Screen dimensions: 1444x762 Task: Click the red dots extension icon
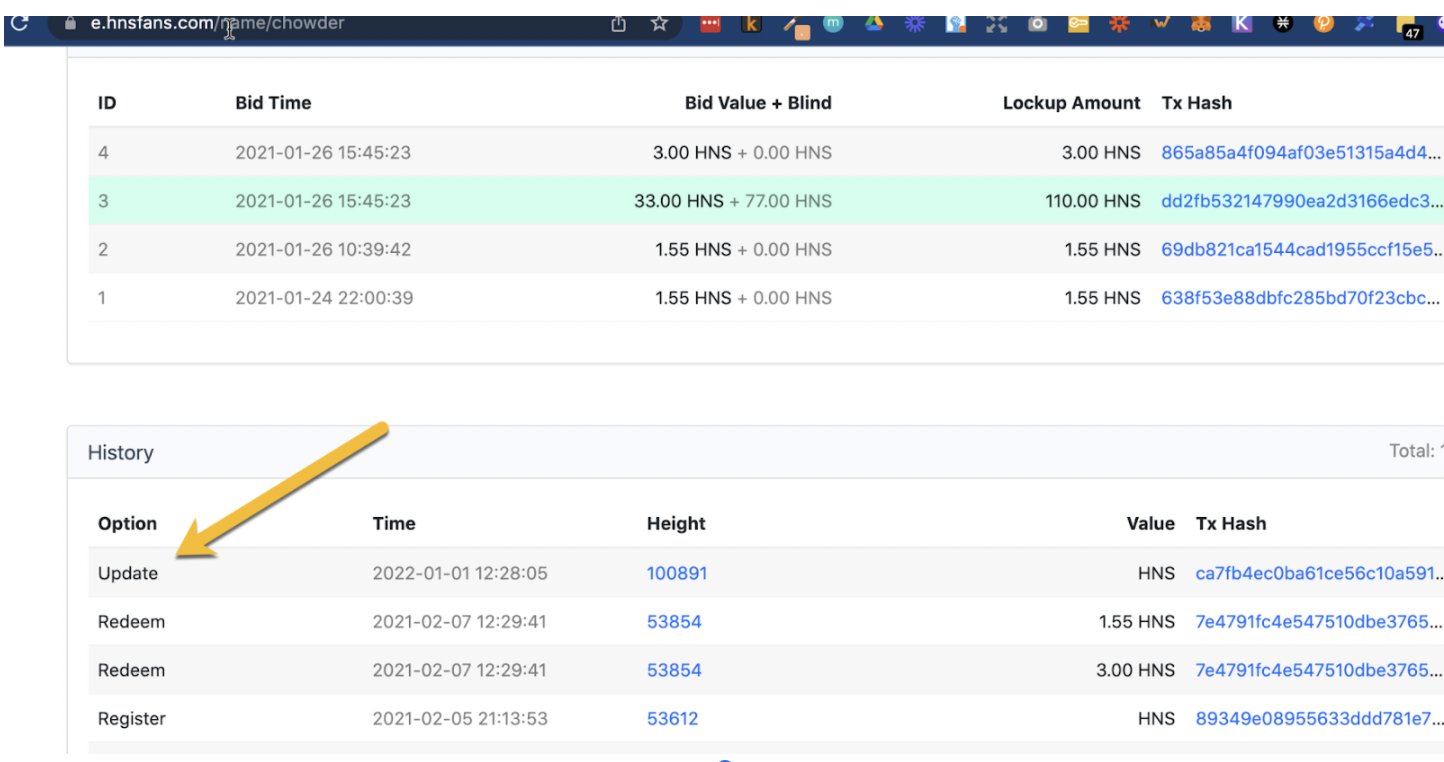tap(710, 24)
